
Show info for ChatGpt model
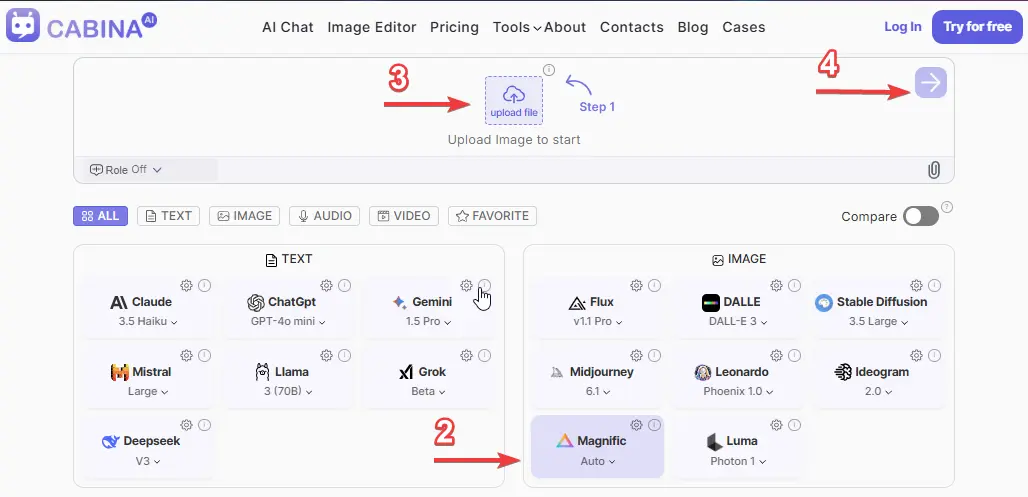[x=344, y=285]
